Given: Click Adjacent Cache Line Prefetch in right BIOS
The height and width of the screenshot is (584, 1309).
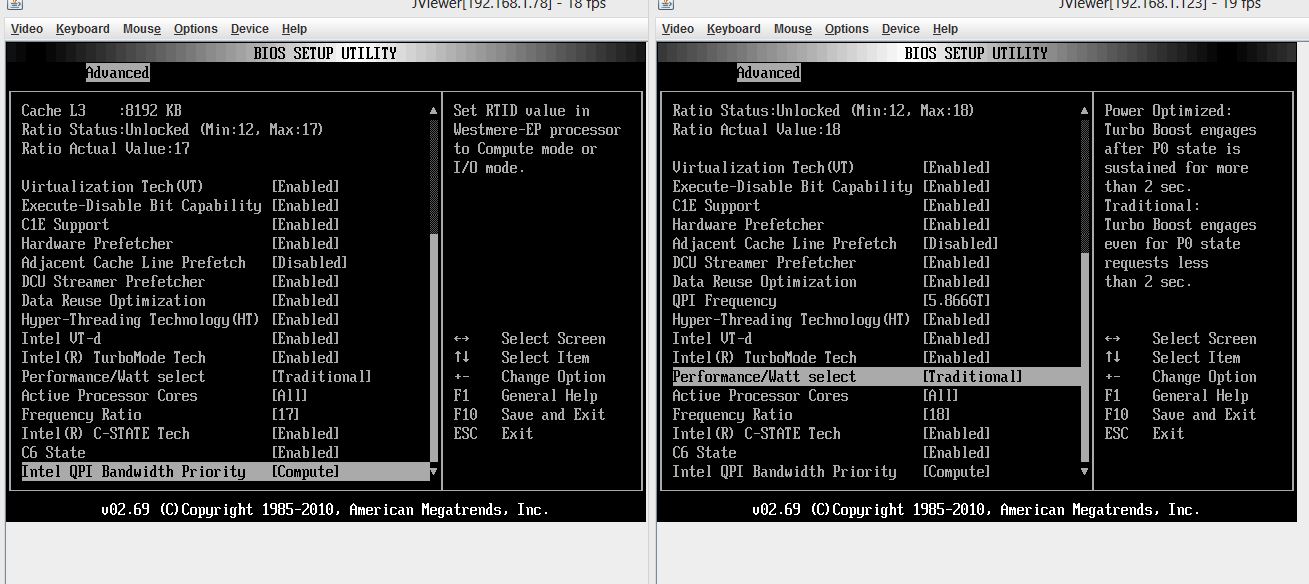Looking at the screenshot, I should tap(784, 244).
